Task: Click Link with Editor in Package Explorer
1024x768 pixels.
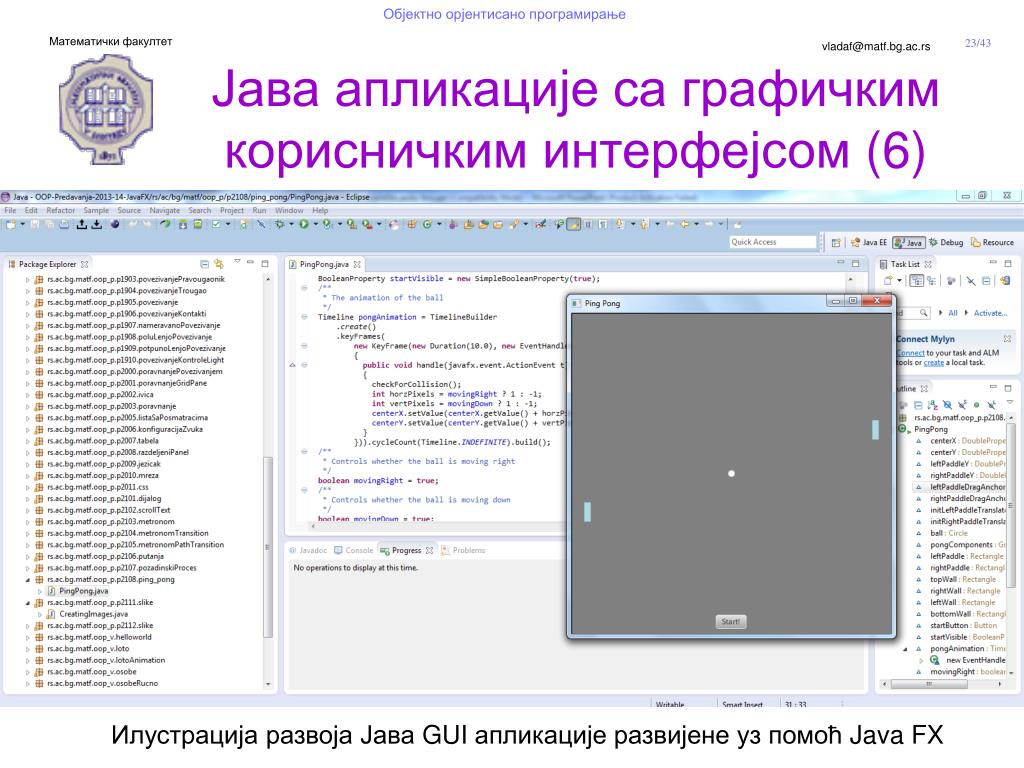Action: coord(219,264)
